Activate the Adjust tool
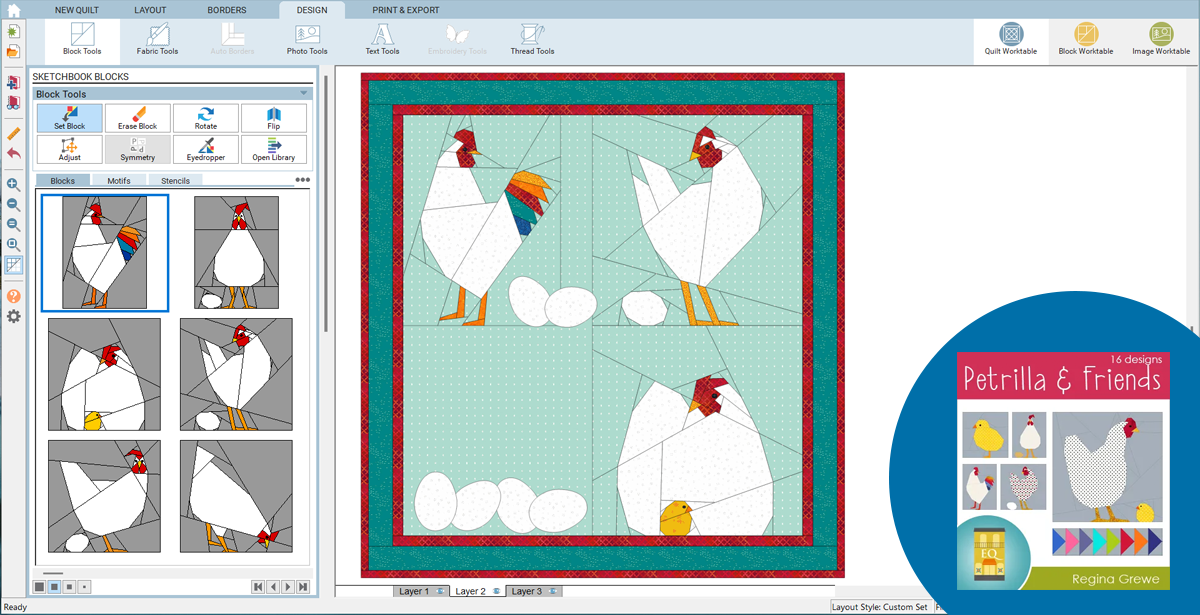 click(70, 149)
